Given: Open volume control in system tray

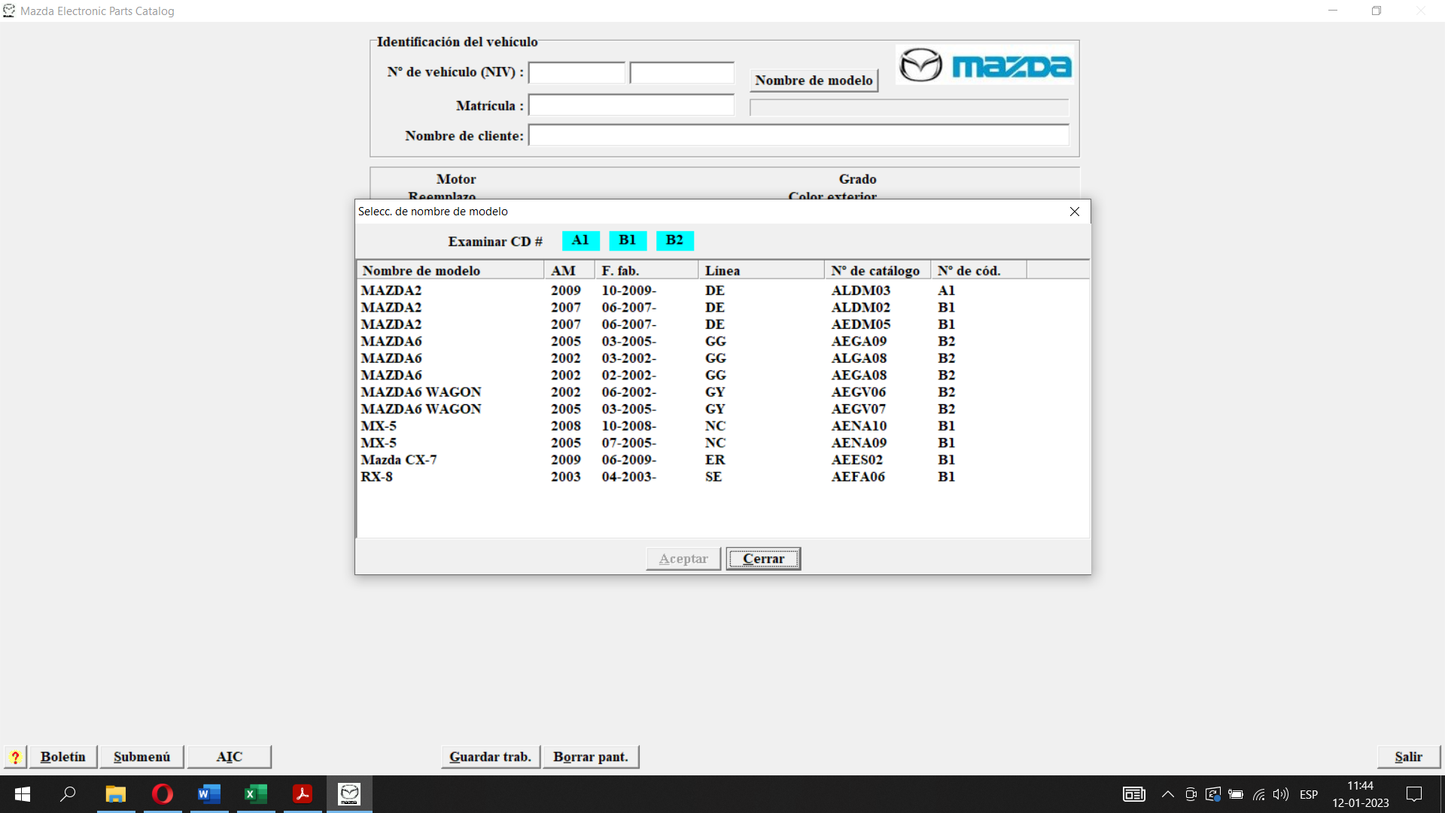Looking at the screenshot, I should coord(1281,795).
